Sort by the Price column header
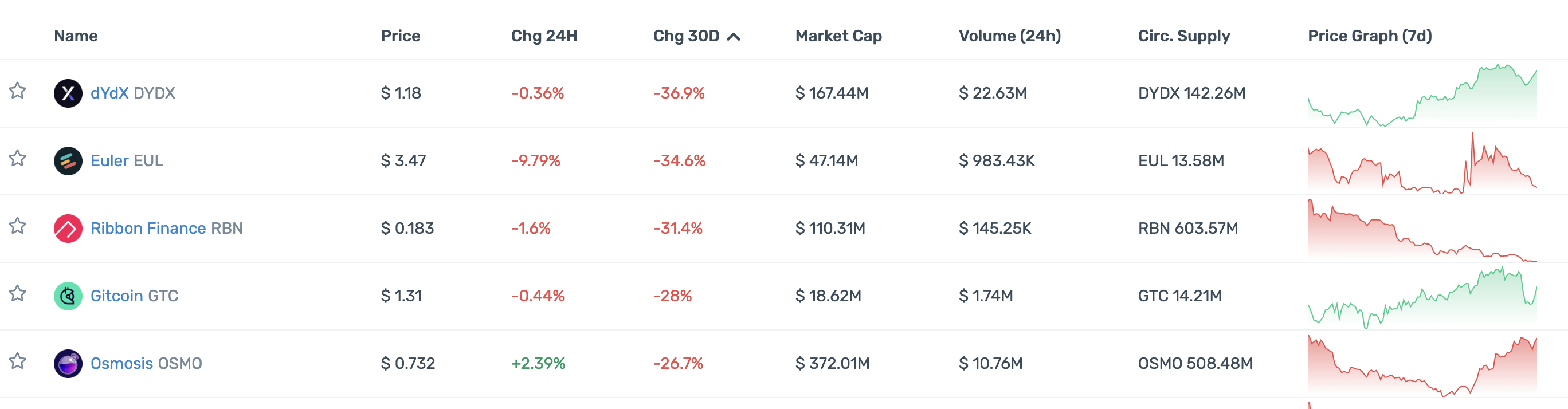 point(400,36)
